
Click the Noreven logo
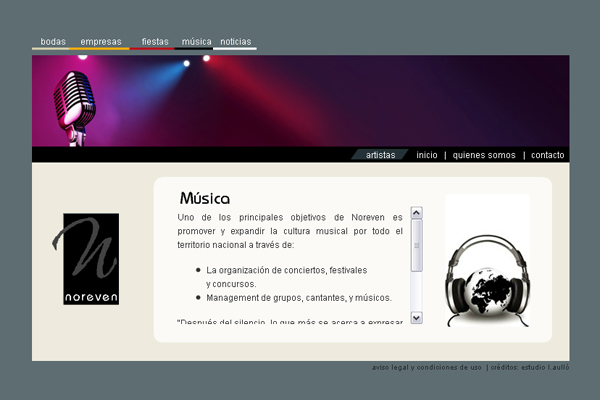91,259
